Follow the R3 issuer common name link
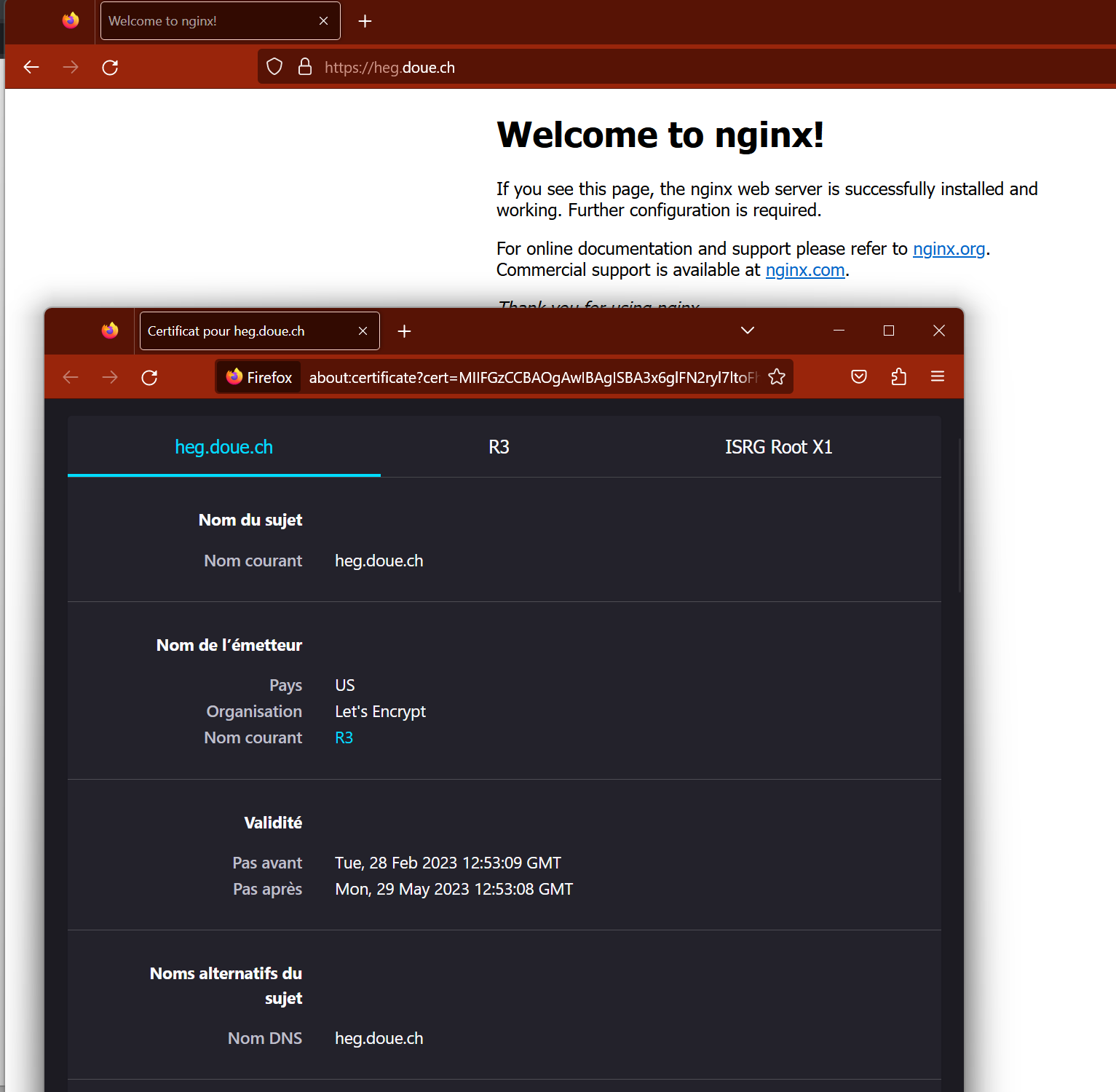Screen dimensions: 1116x1092 [344, 737]
